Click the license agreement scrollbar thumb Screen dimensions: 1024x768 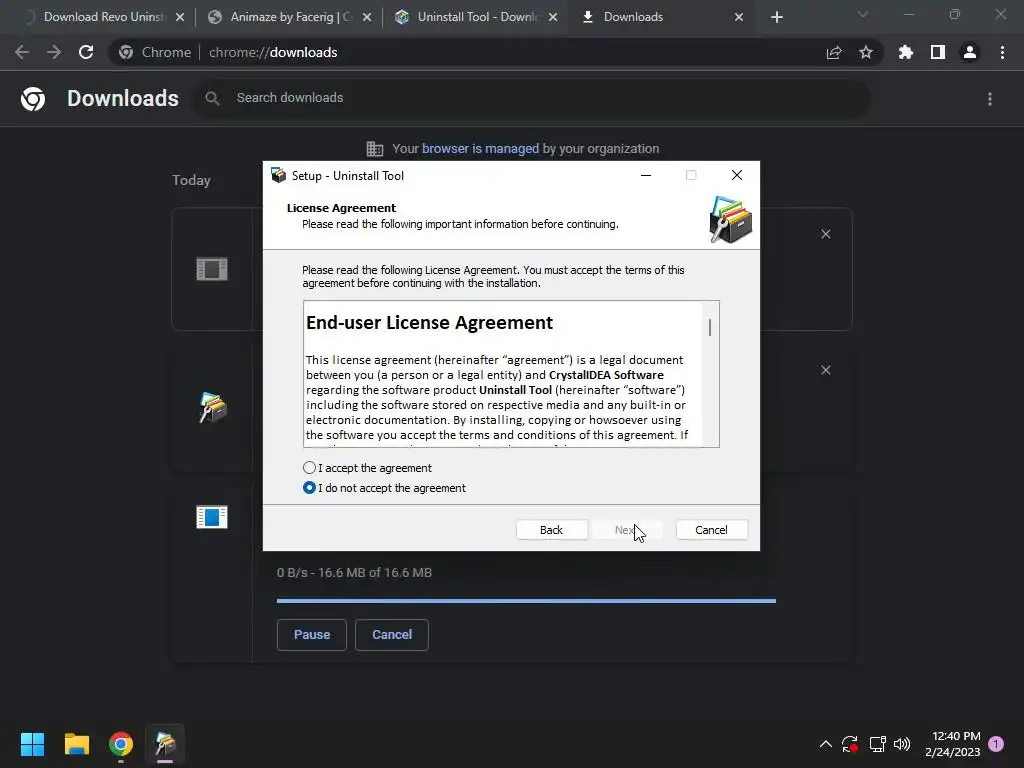710,327
